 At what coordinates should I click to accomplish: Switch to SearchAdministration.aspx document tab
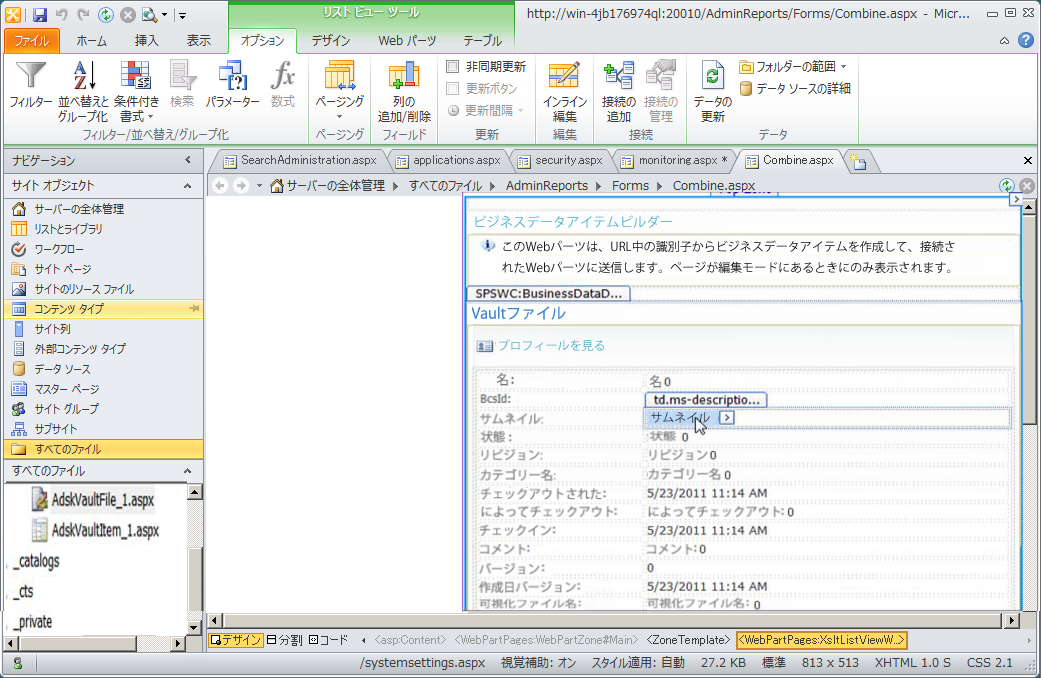click(x=300, y=160)
